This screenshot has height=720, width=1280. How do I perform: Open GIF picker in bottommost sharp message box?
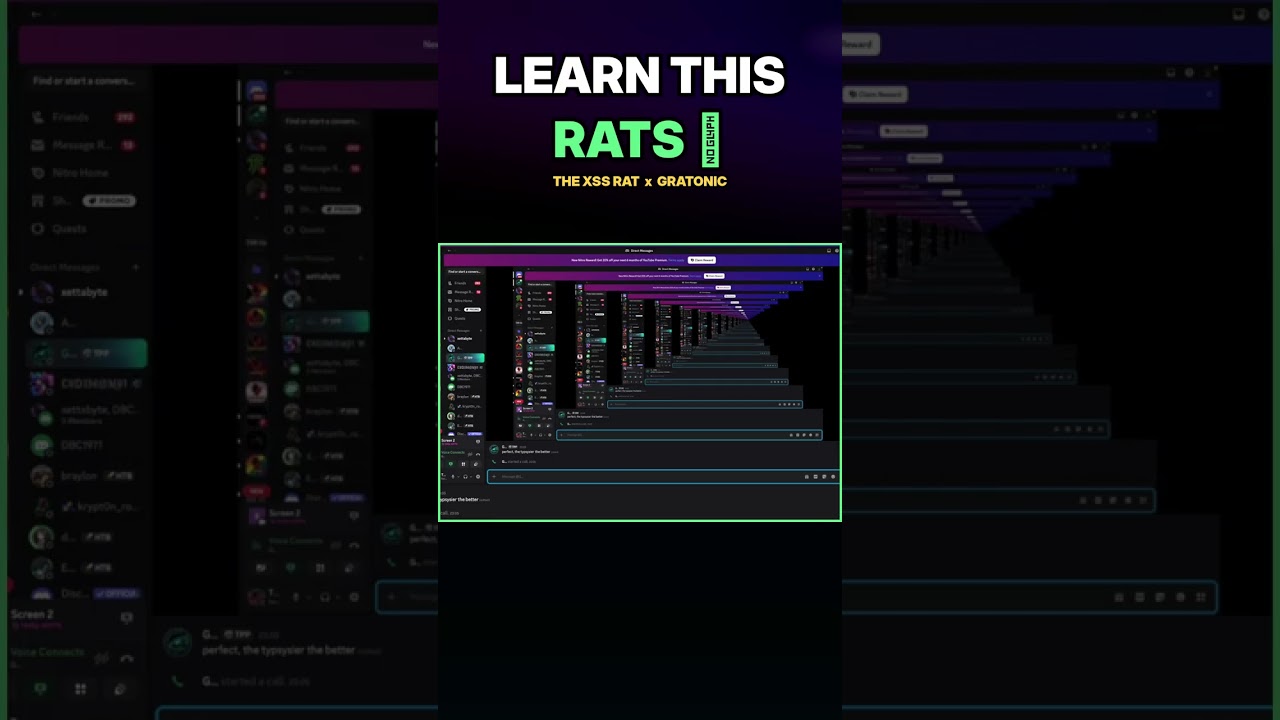click(x=816, y=476)
